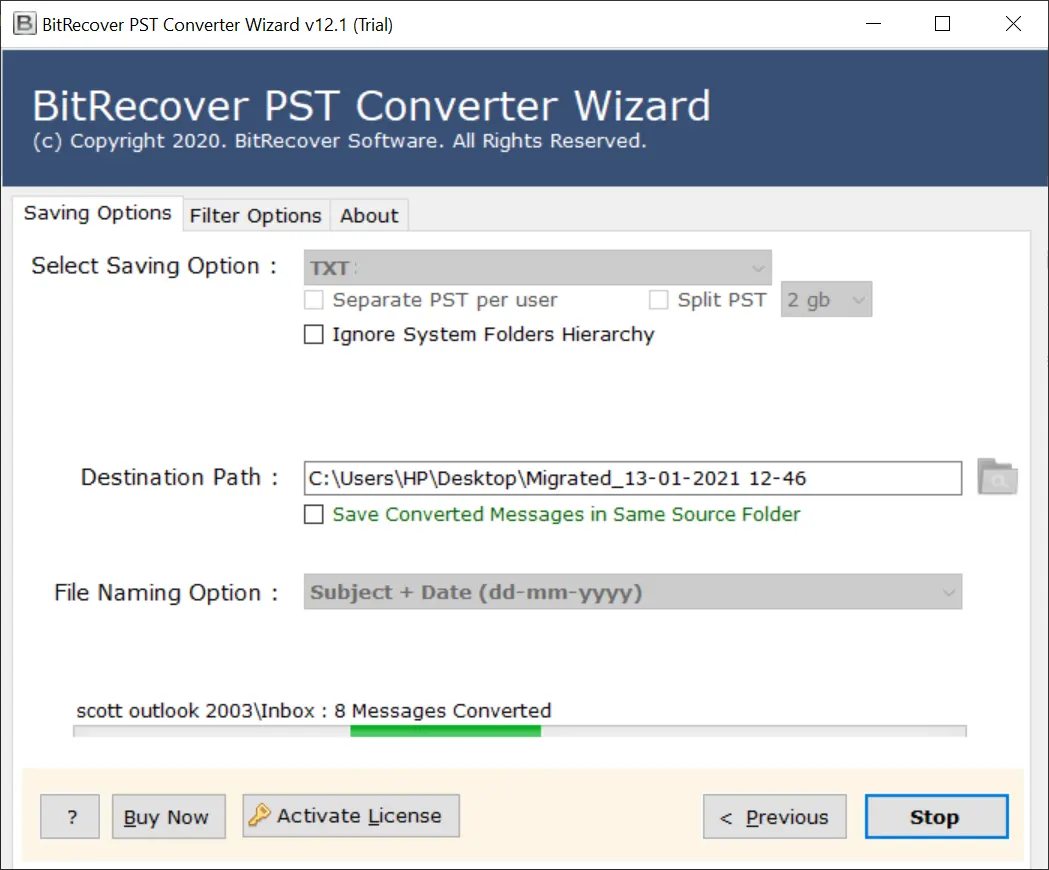Image resolution: width=1049 pixels, height=870 pixels.
Task: Open the Select Saving Option TXT dropdown
Action: [x=537, y=268]
